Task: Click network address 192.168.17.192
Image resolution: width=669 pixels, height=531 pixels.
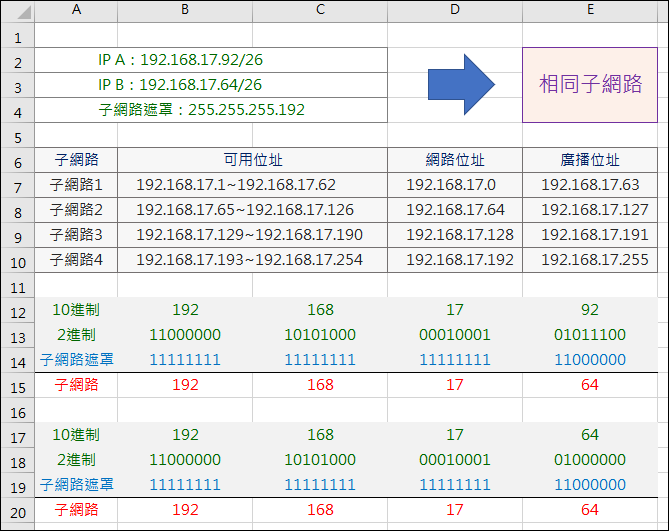Action: tap(455, 260)
